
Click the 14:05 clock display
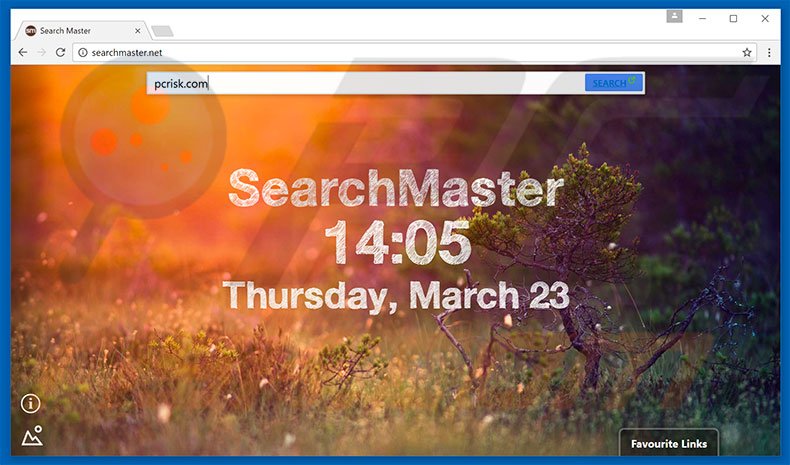click(x=398, y=243)
